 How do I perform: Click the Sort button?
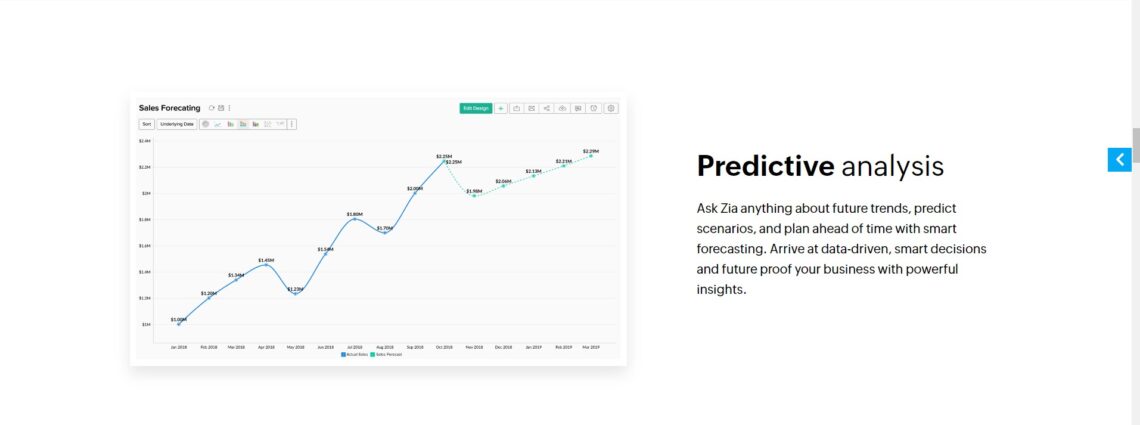[x=146, y=124]
